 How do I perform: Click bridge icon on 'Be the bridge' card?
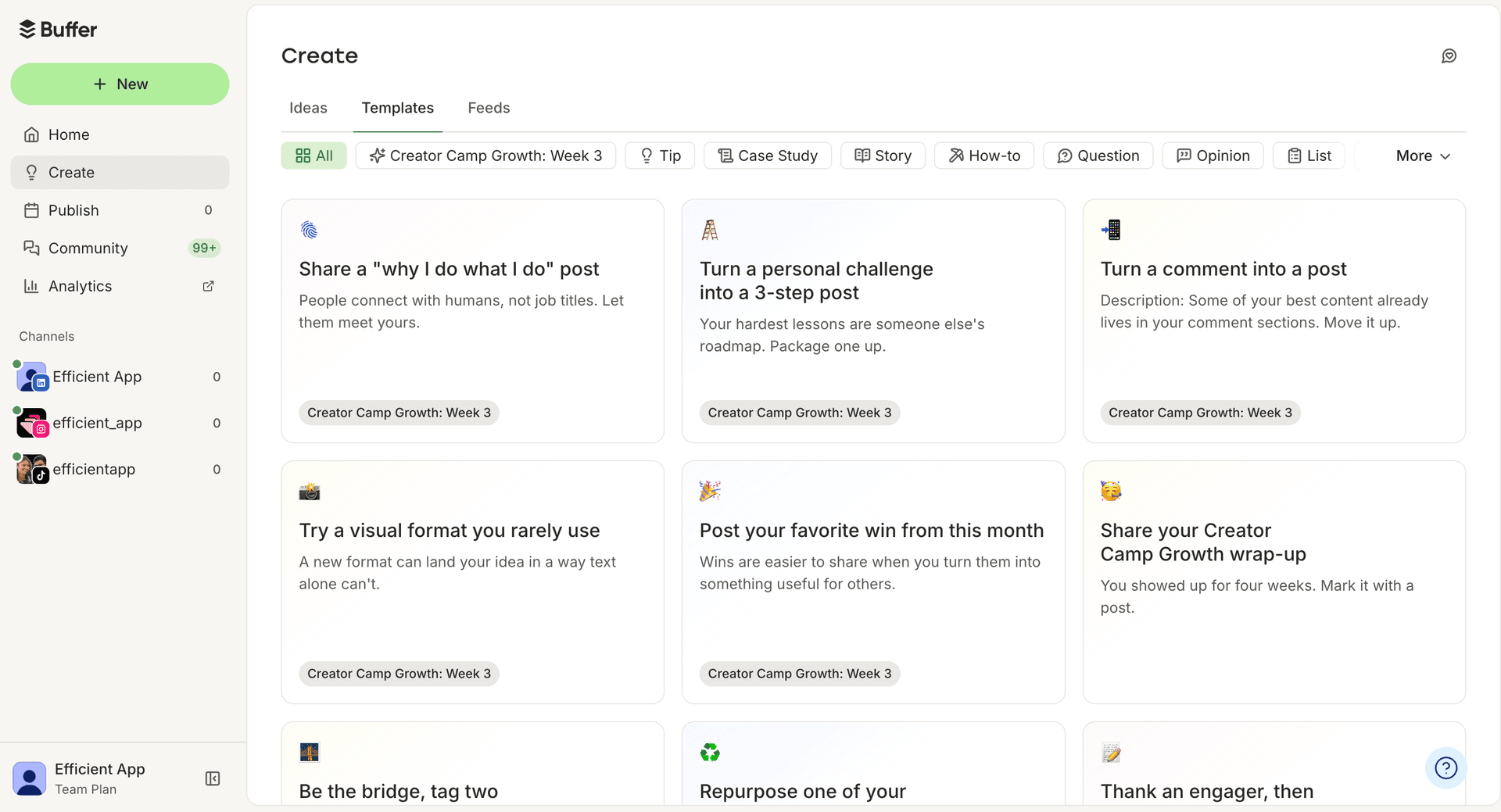[x=310, y=753]
